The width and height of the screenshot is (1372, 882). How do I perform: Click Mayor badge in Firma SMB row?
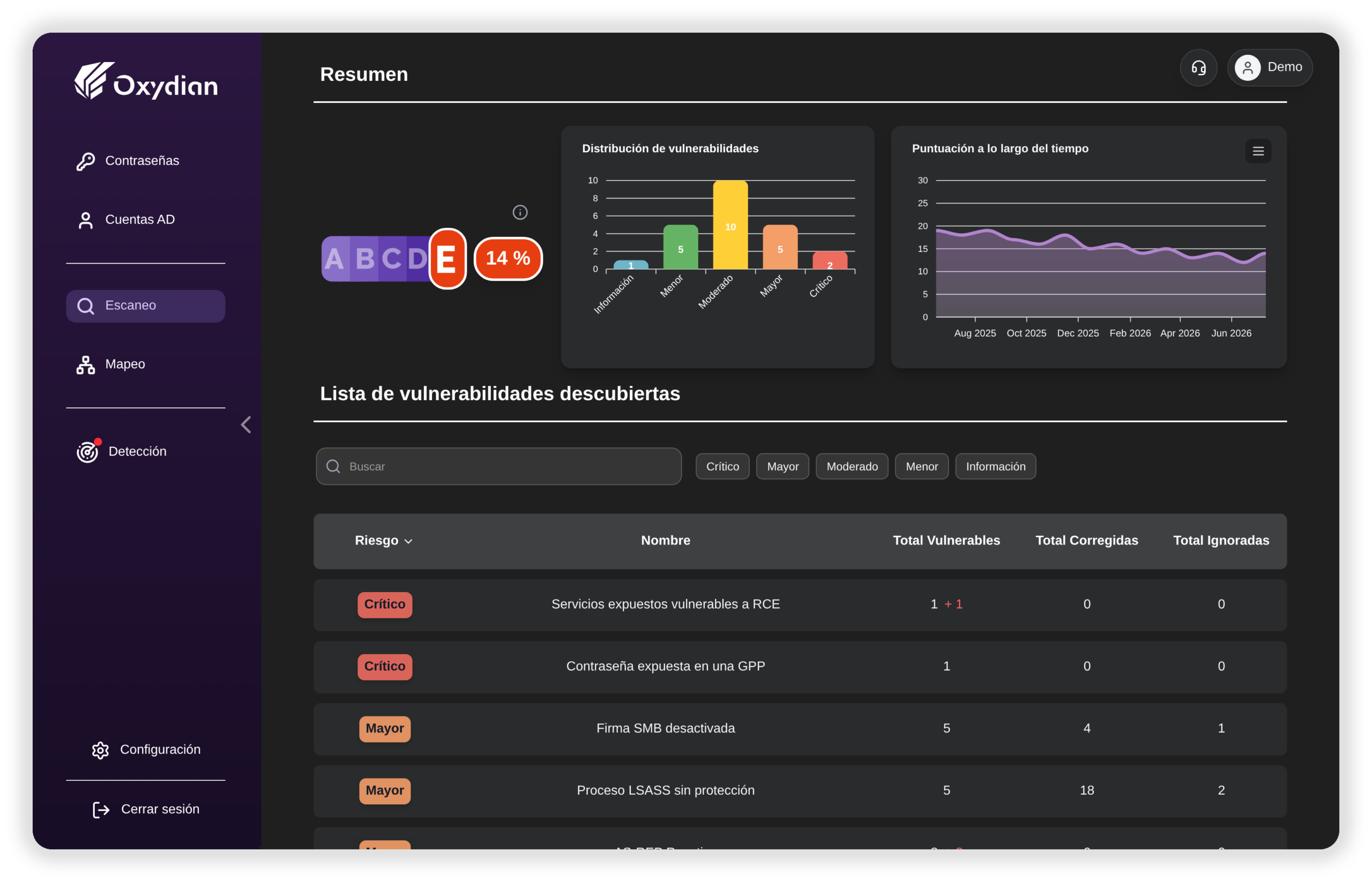(x=385, y=729)
